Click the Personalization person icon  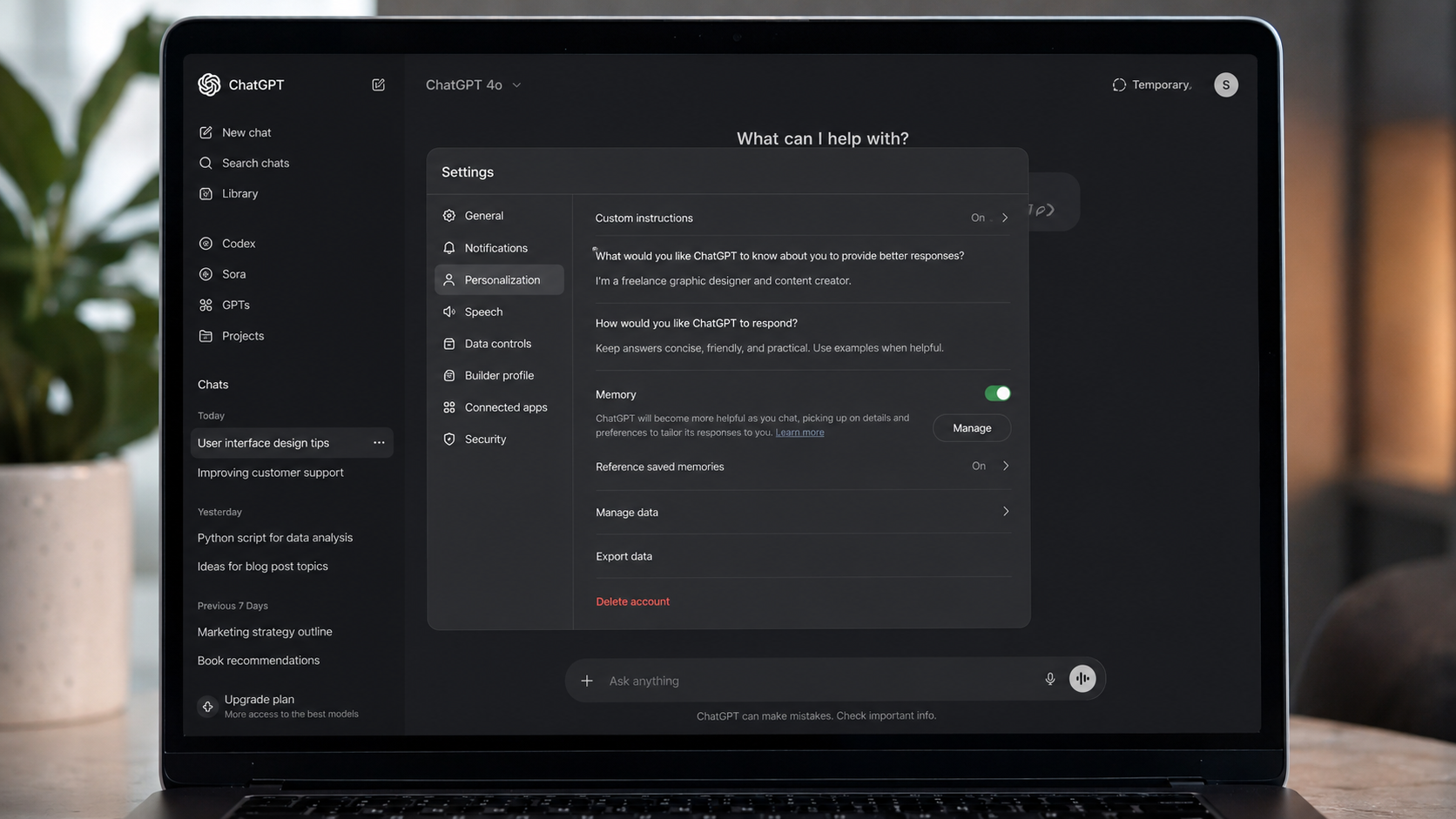coord(449,279)
